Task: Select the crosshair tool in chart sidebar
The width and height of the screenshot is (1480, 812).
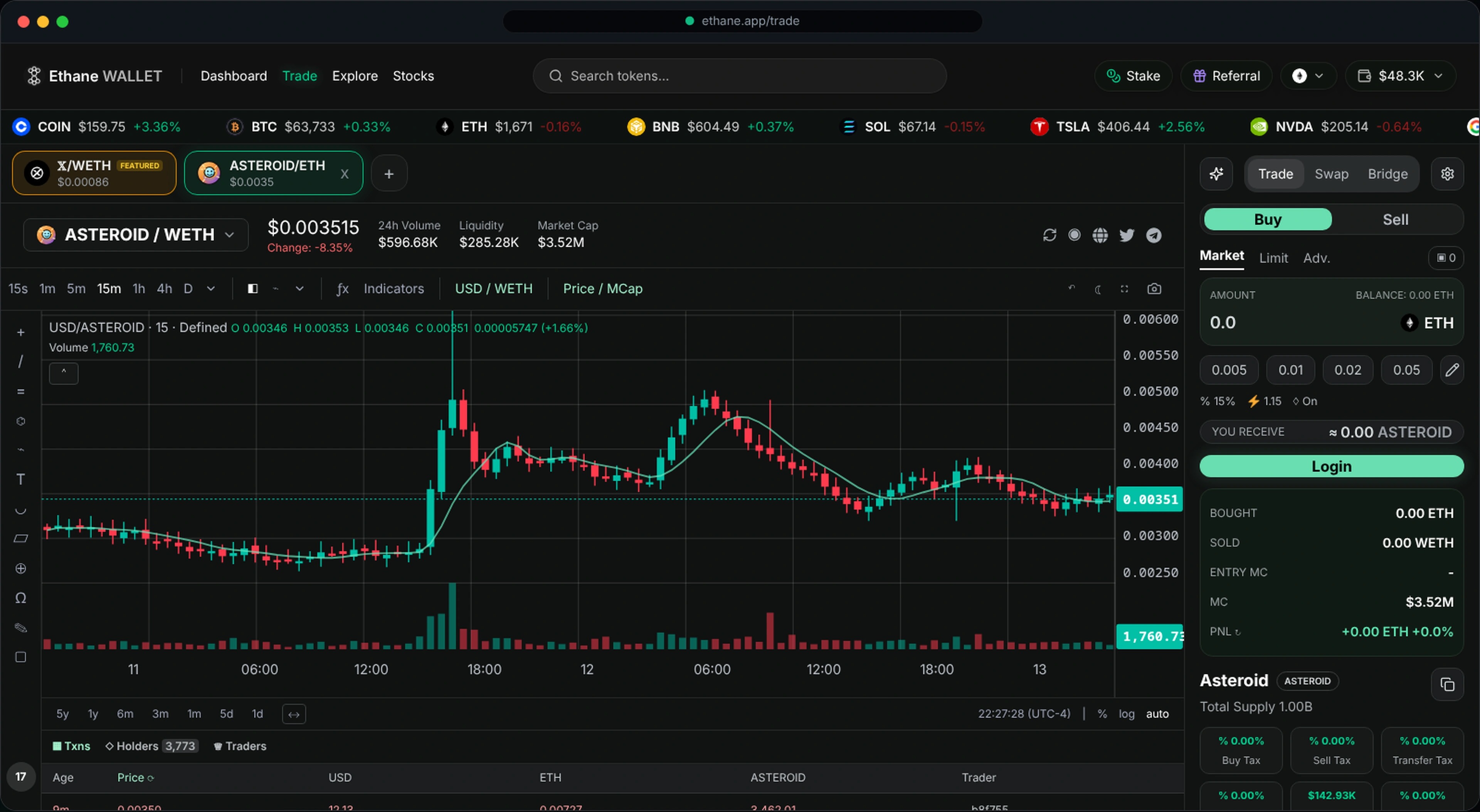Action: 21,332
